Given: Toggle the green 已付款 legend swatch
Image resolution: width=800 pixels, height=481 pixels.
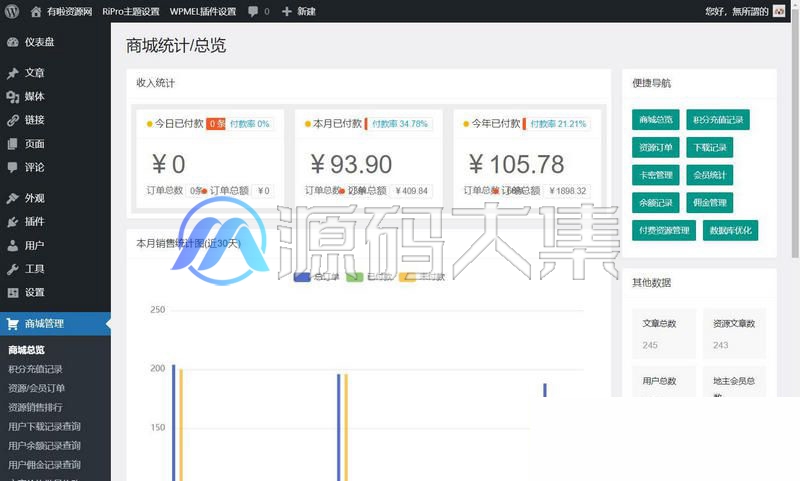Looking at the screenshot, I should [355, 276].
